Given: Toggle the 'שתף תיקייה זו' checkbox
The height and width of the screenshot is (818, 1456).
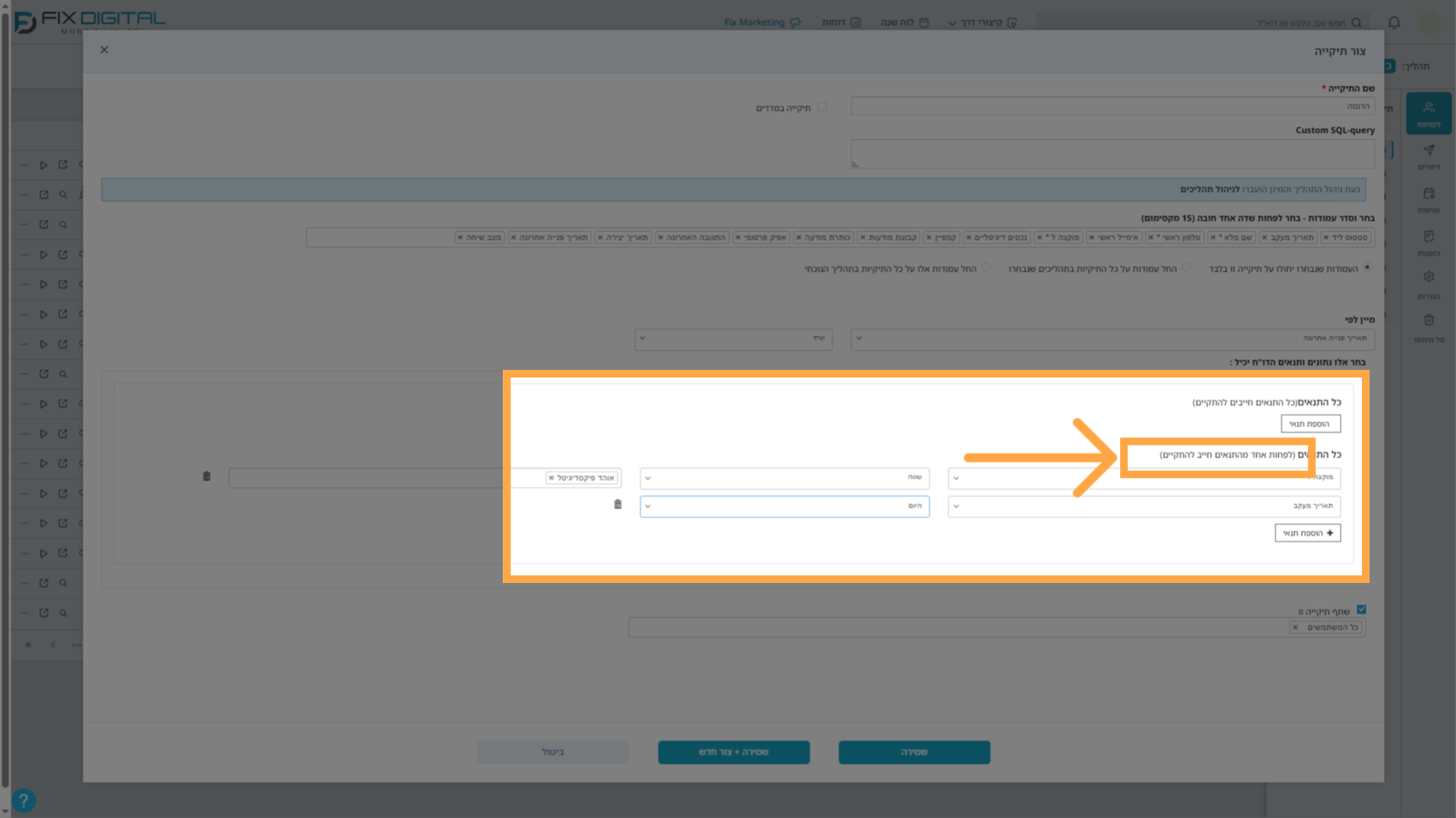Looking at the screenshot, I should (x=1361, y=610).
